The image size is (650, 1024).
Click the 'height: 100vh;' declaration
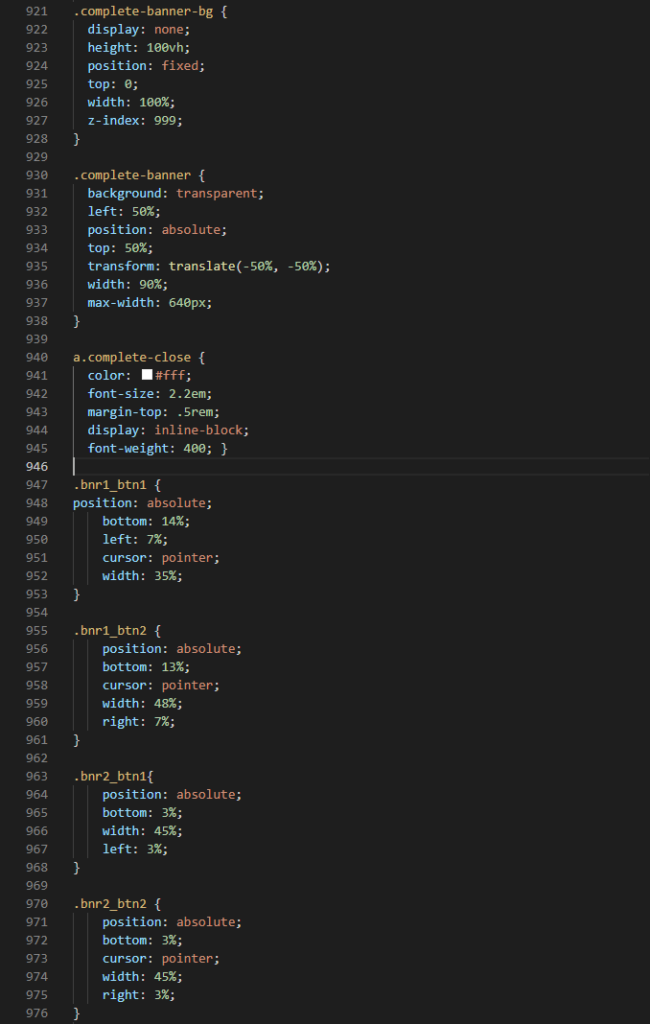click(x=138, y=48)
